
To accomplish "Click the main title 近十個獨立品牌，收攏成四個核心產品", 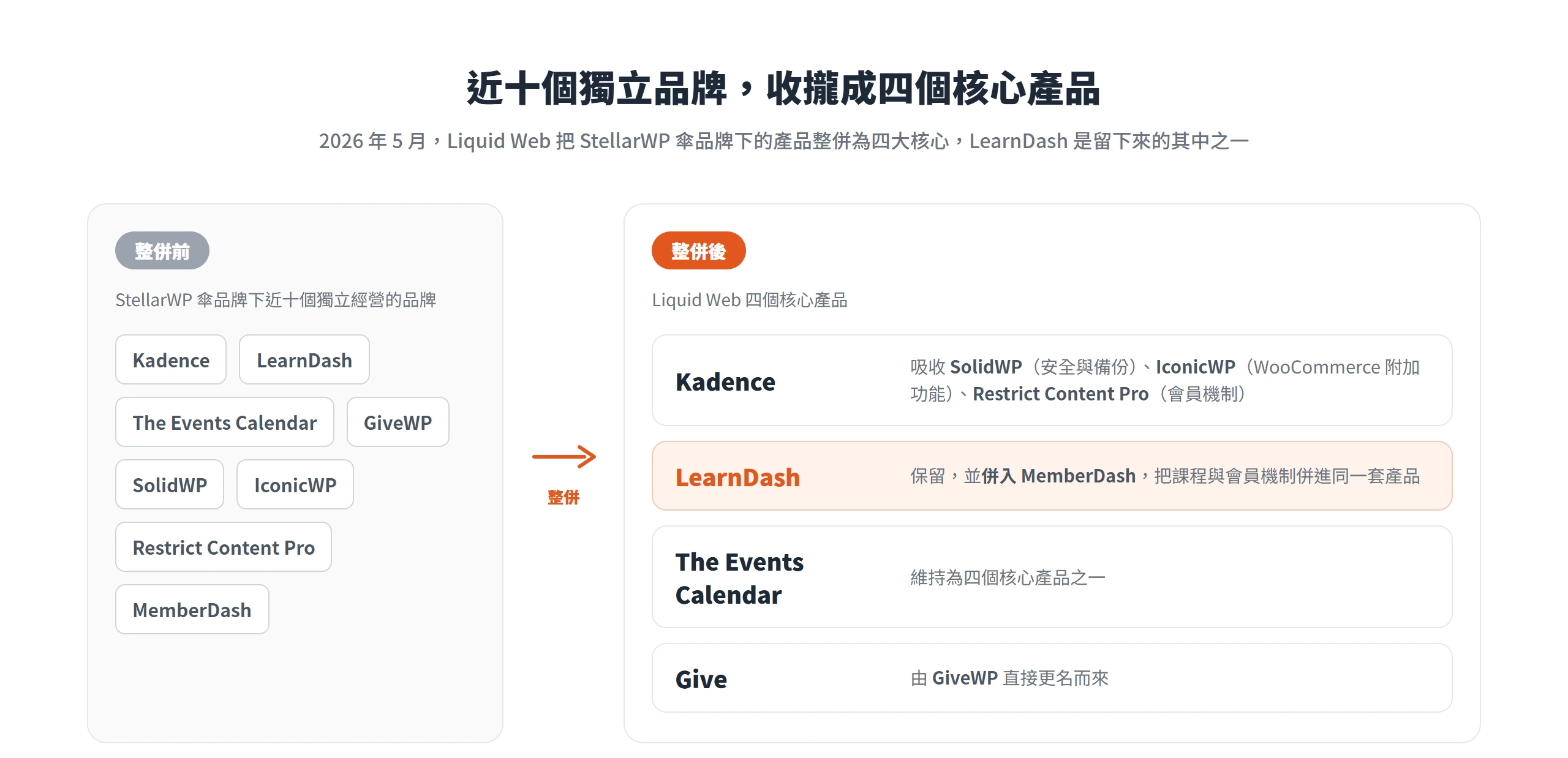I will [783, 89].
